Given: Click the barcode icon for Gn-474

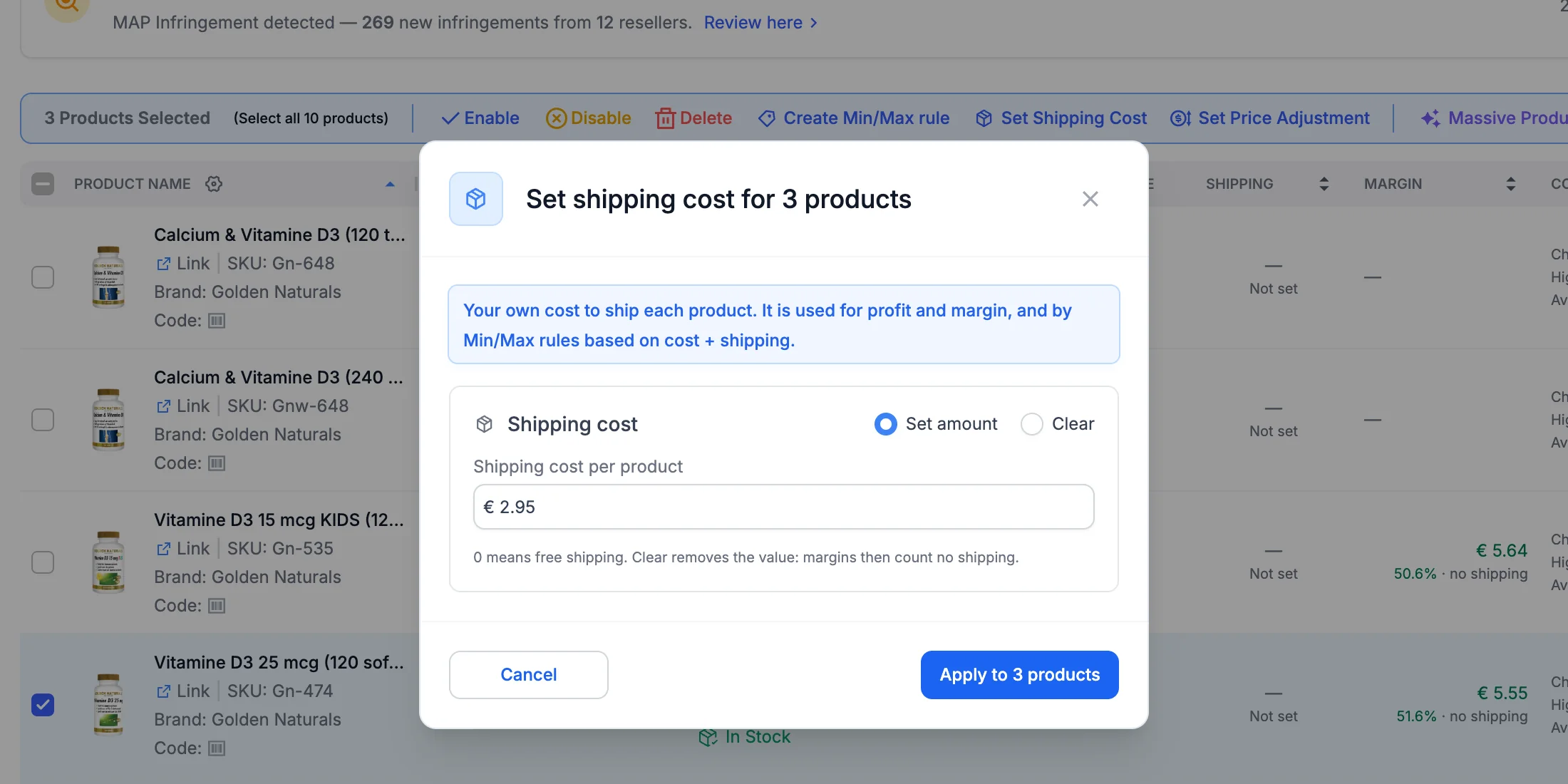Looking at the screenshot, I should 217,748.
